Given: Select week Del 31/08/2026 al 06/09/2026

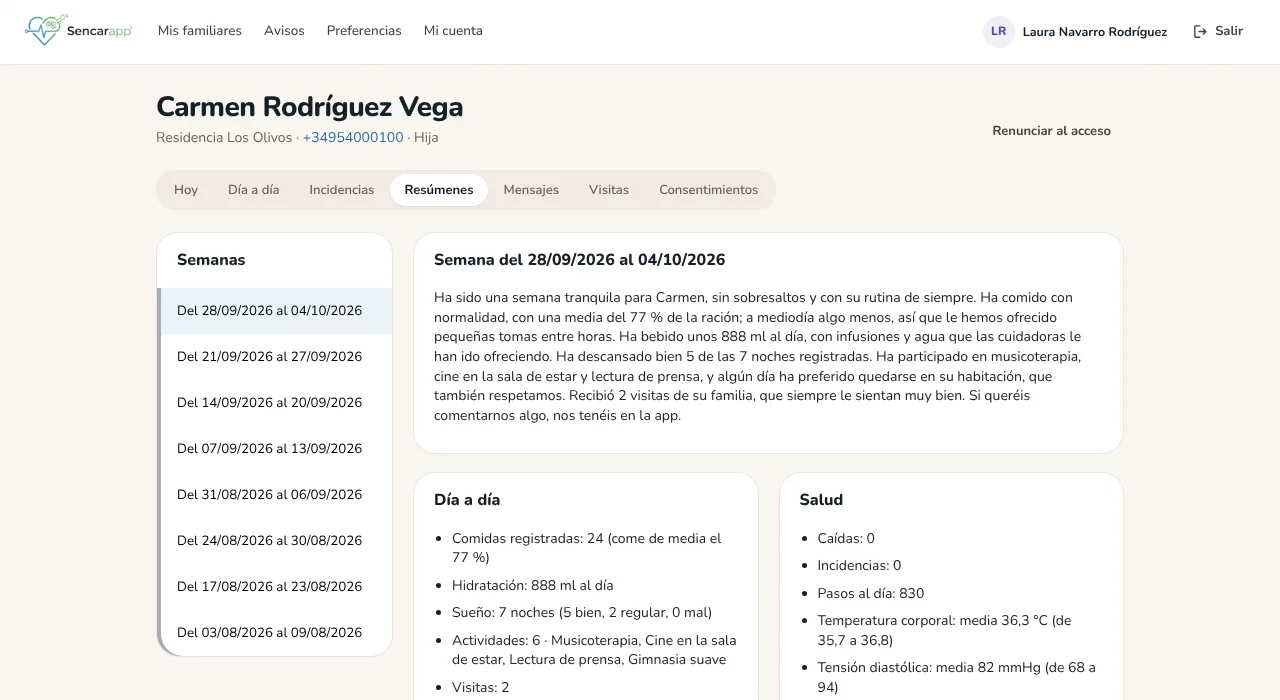Looking at the screenshot, I should coord(275,495).
